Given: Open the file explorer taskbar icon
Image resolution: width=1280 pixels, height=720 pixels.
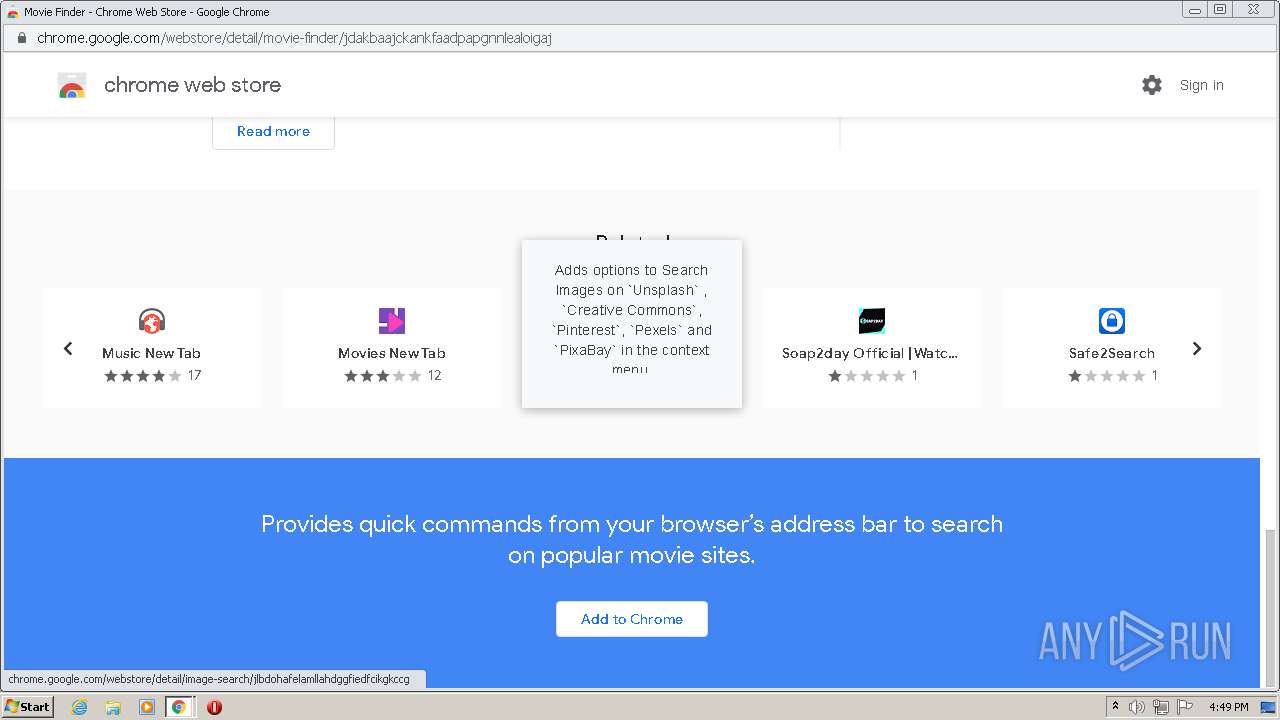Looking at the screenshot, I should tap(113, 707).
